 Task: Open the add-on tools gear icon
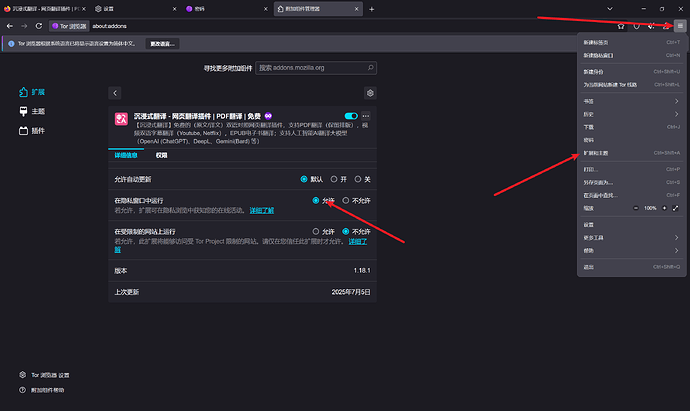click(370, 93)
